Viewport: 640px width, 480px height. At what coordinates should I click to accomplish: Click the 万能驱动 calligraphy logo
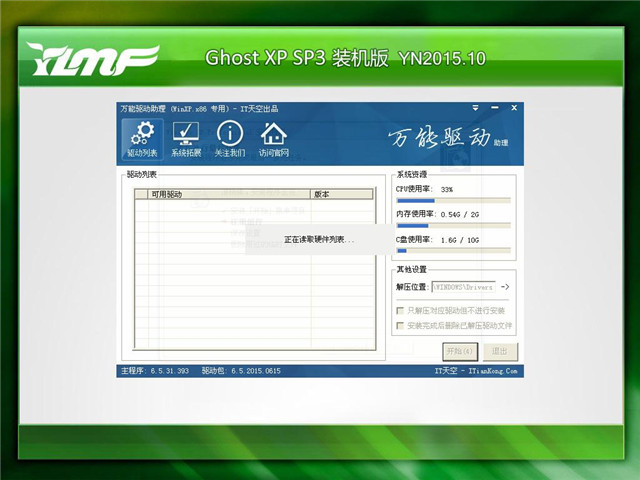[439, 138]
